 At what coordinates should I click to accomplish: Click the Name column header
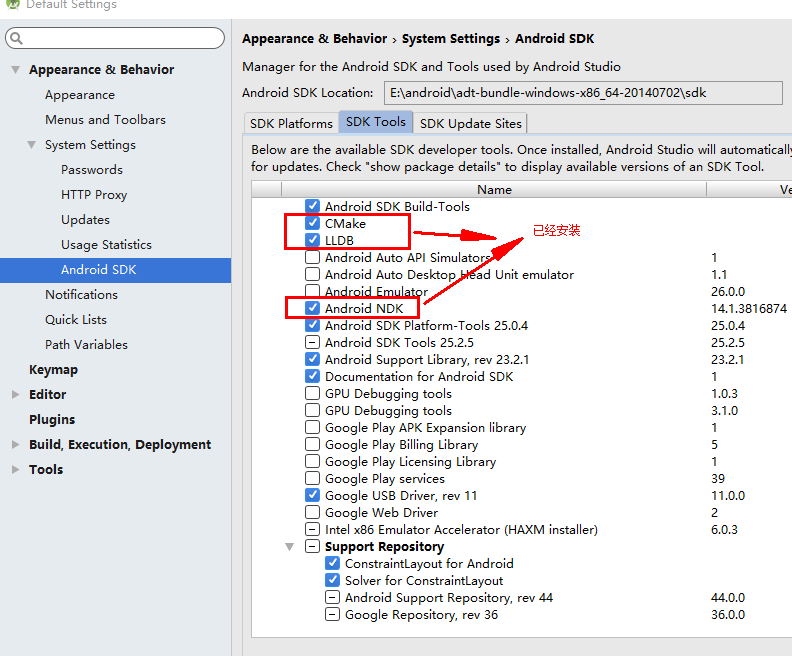click(494, 189)
